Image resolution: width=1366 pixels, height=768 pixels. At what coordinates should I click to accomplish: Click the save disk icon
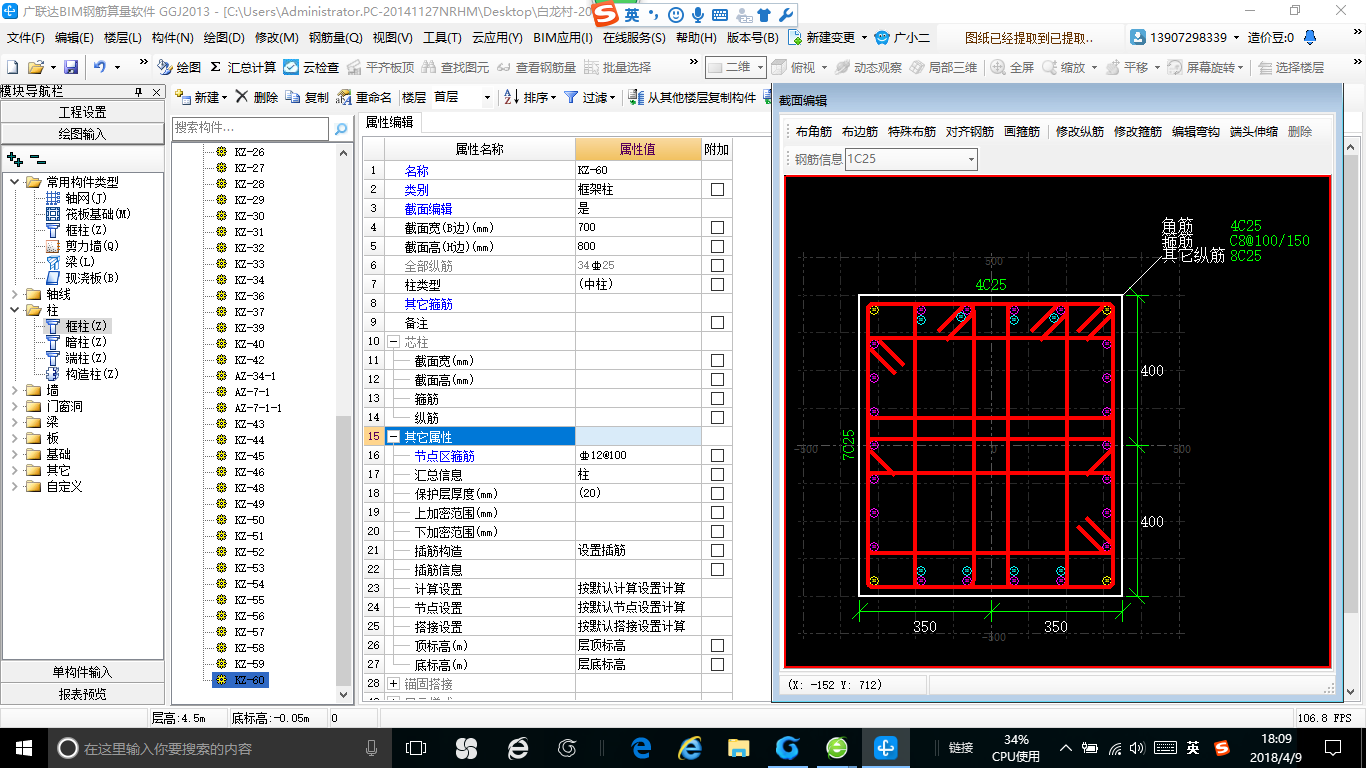click(x=71, y=67)
